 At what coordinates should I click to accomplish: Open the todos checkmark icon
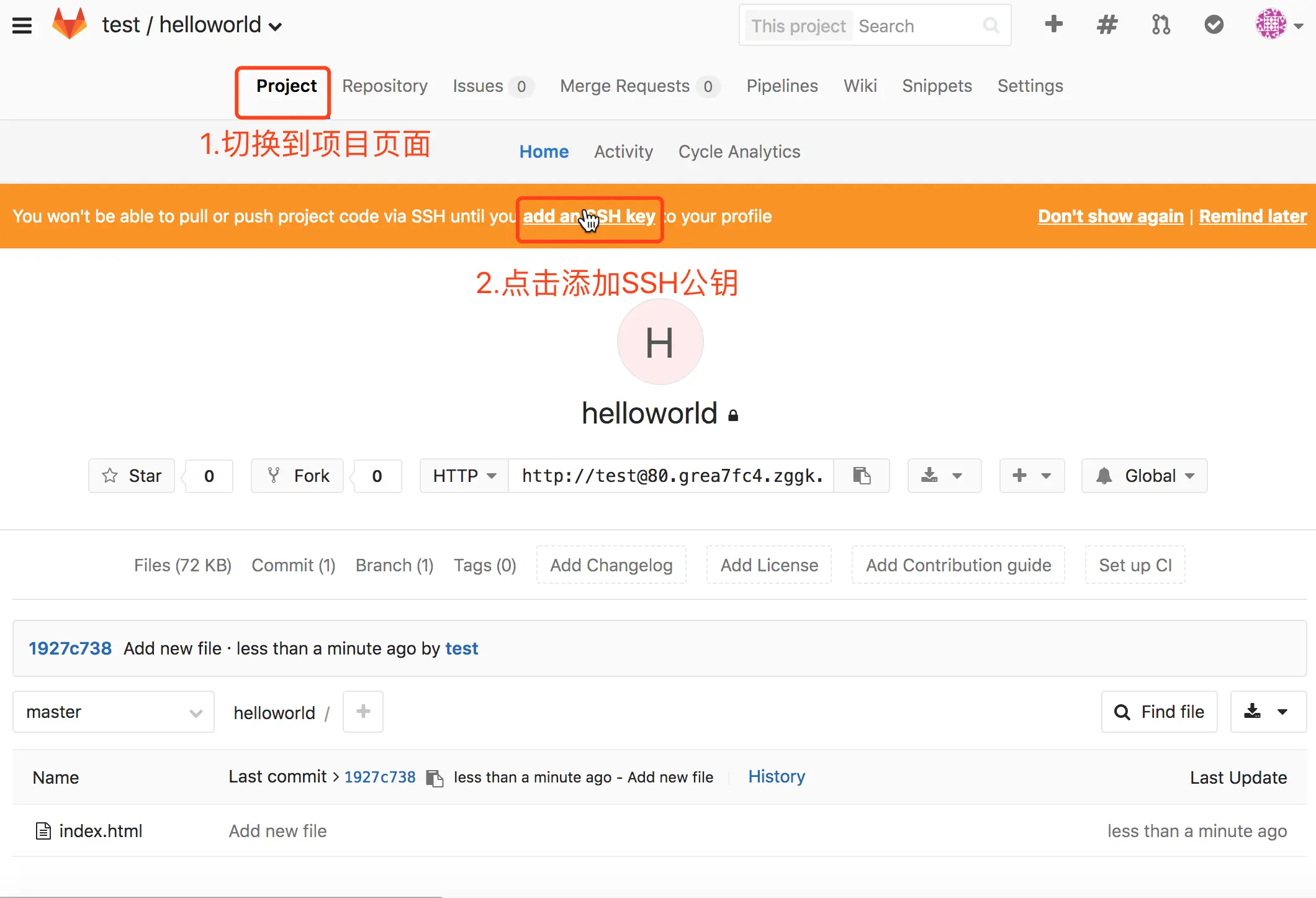pyautogui.click(x=1214, y=25)
